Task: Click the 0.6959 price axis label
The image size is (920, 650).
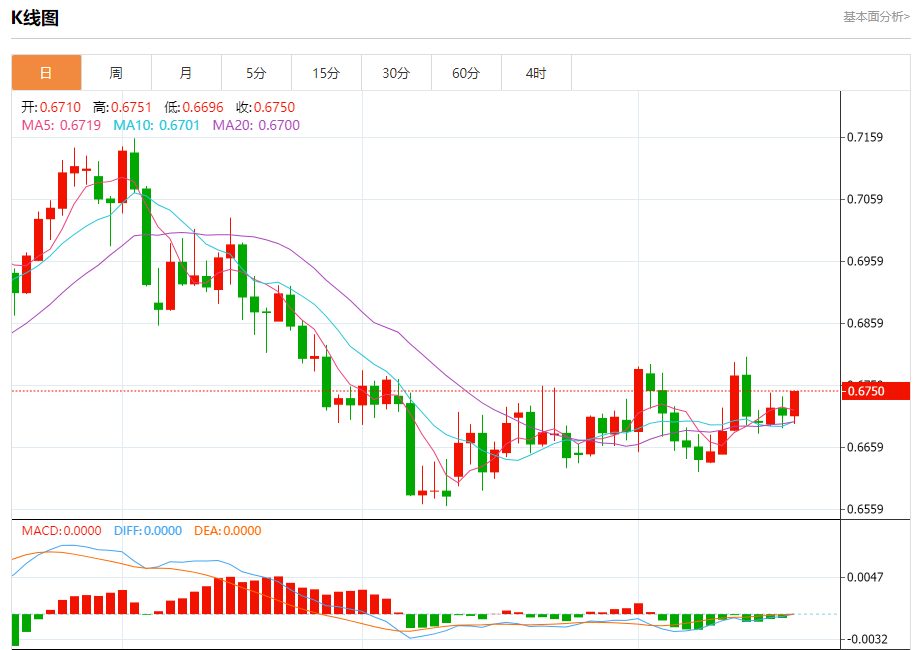Action: (x=865, y=261)
